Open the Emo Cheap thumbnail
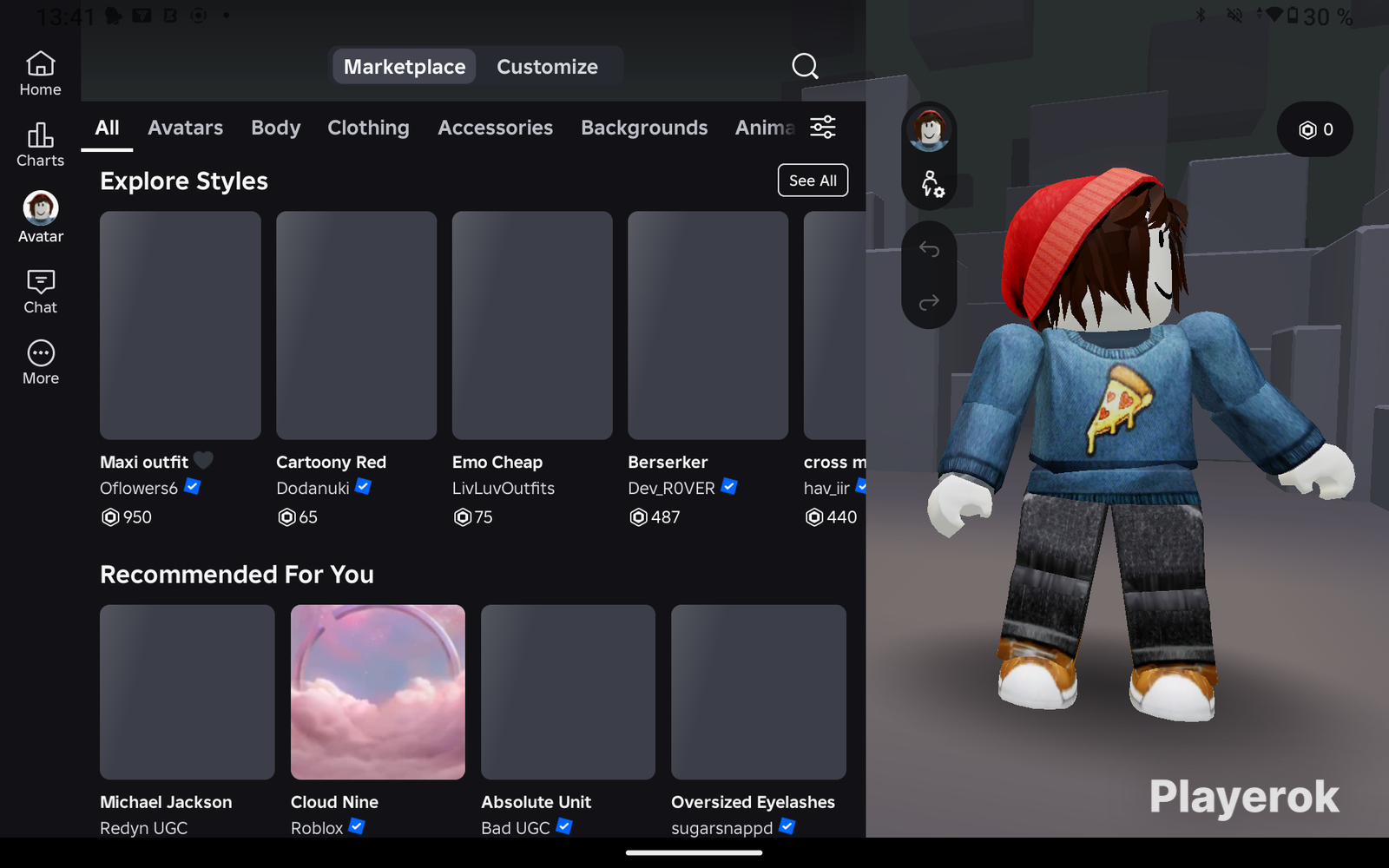Screen dimensions: 1389x868 (x=532, y=325)
